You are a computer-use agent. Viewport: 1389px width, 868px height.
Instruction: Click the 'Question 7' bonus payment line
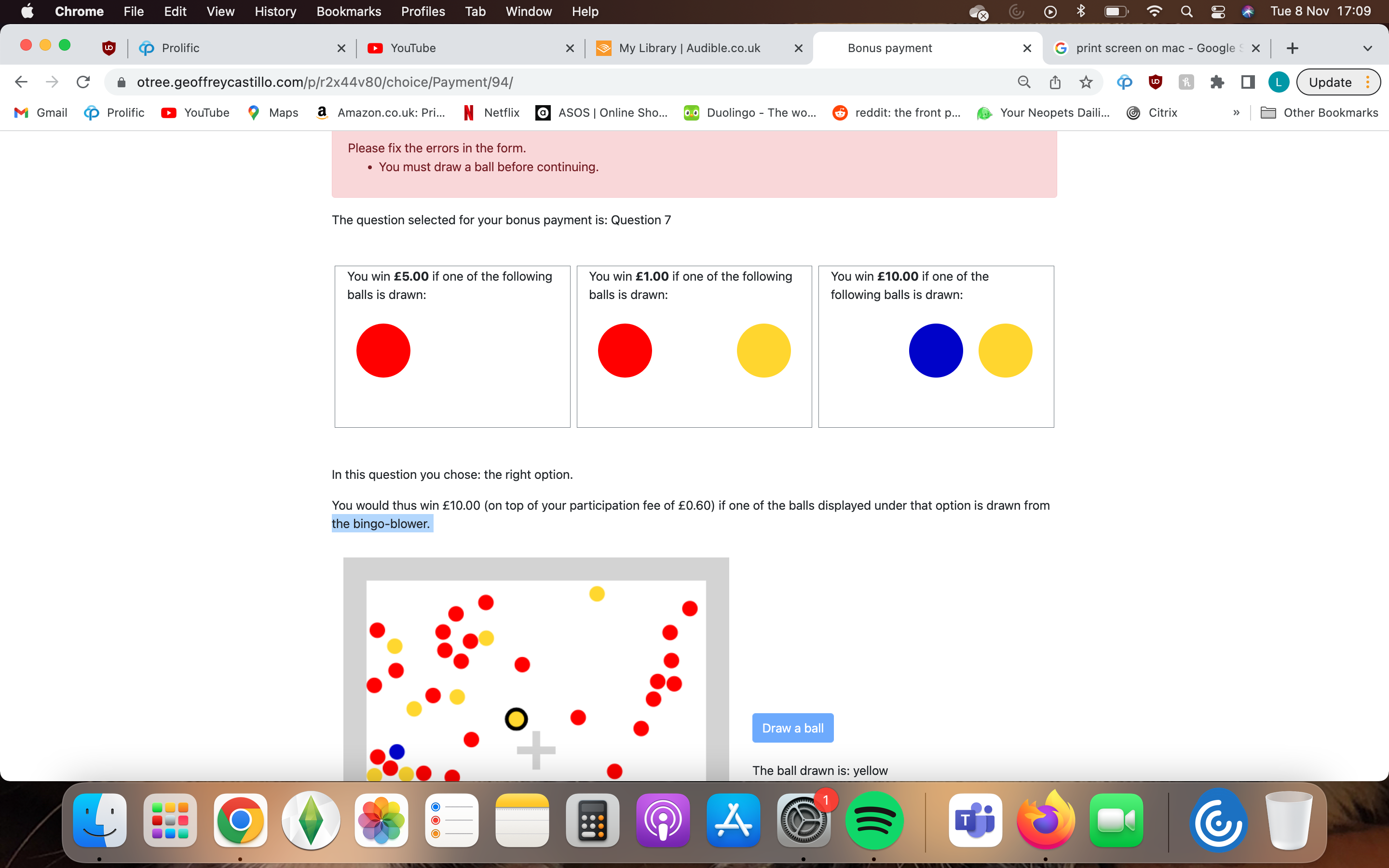(x=501, y=220)
